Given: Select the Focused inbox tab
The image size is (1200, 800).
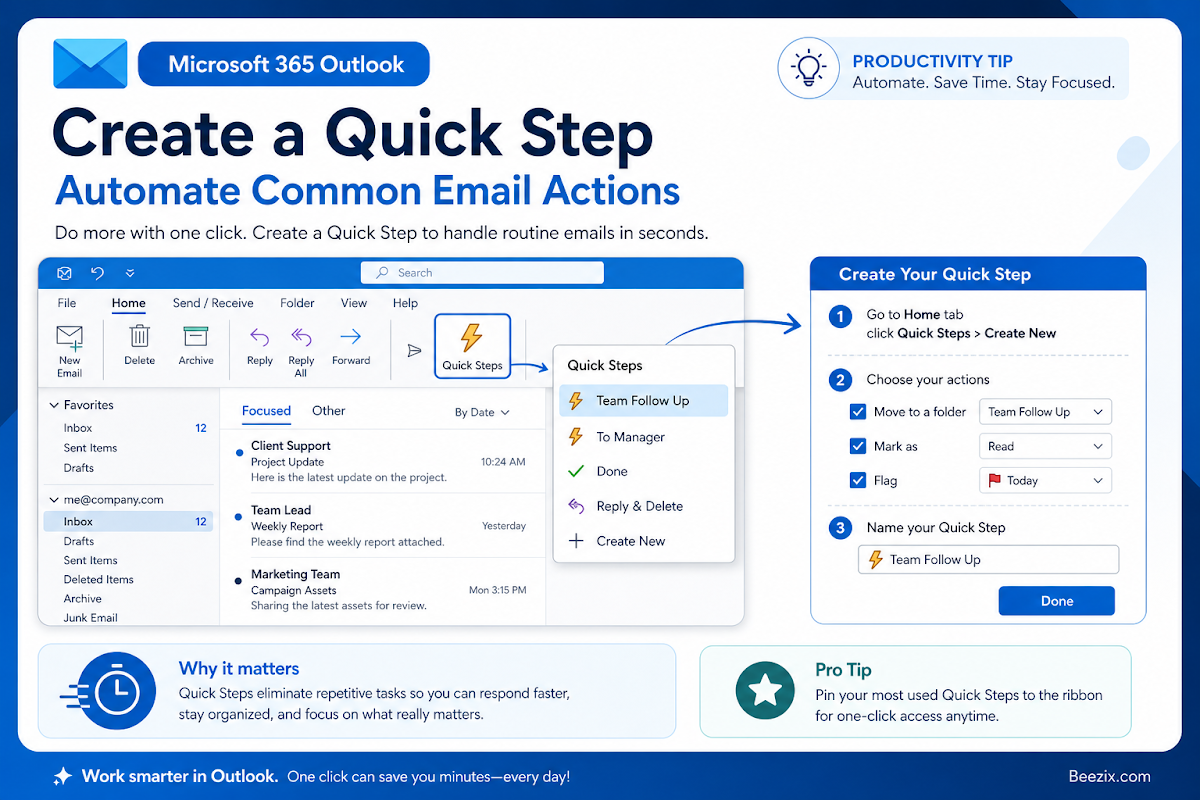Looking at the screenshot, I should tap(267, 411).
